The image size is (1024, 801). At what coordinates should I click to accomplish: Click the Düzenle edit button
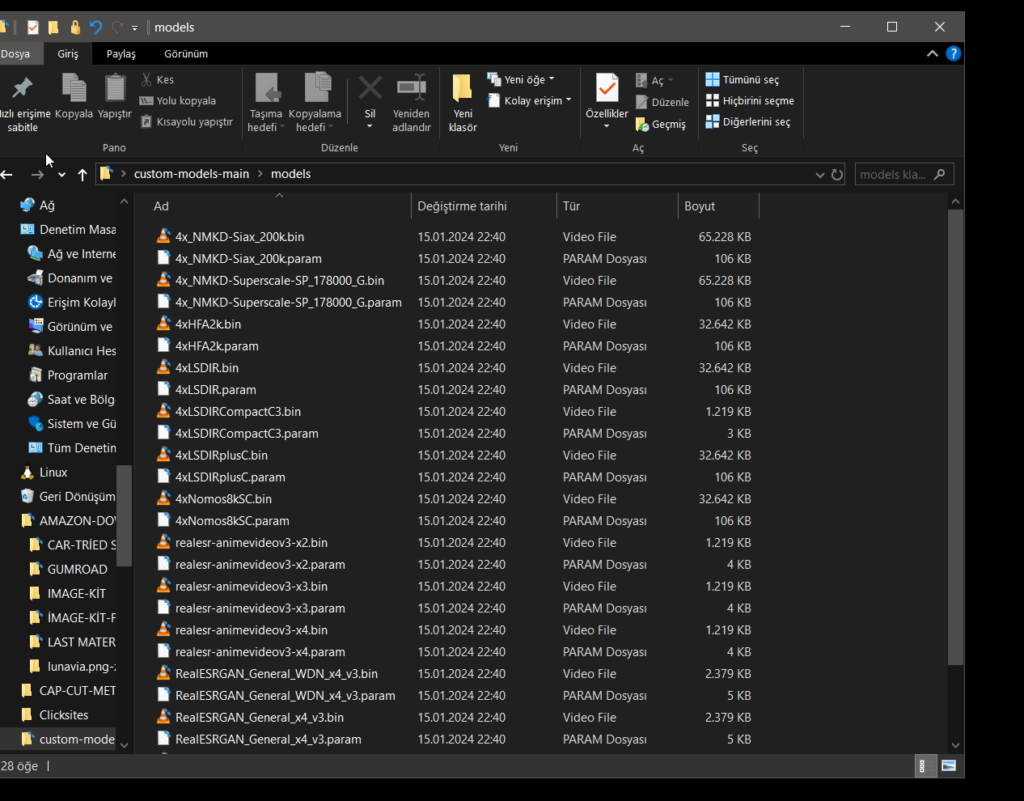coord(662,102)
